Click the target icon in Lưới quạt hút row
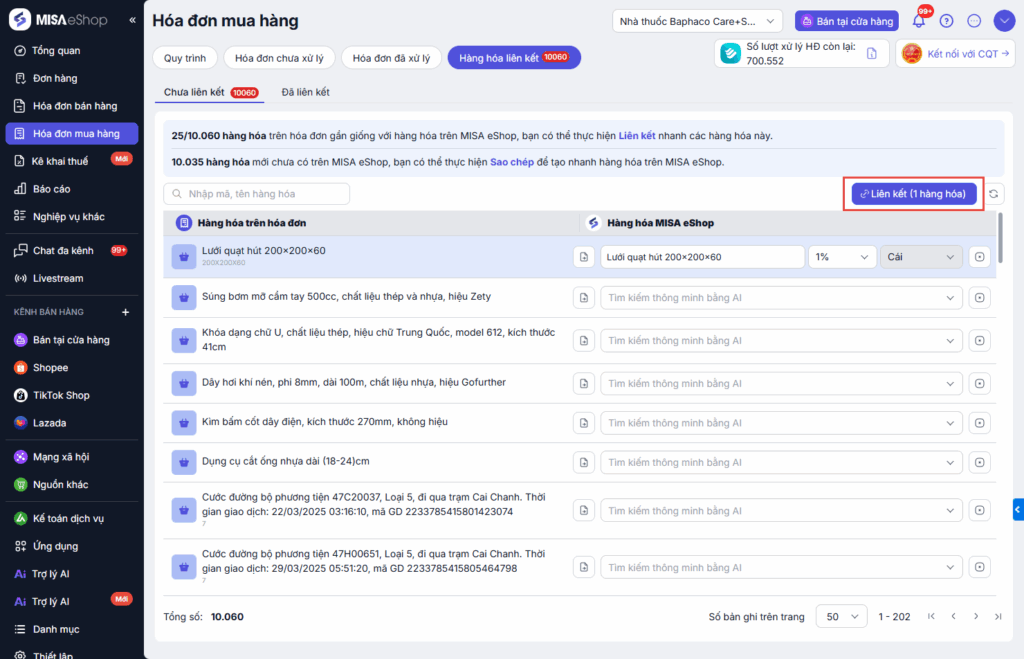1024x659 pixels. [980, 257]
